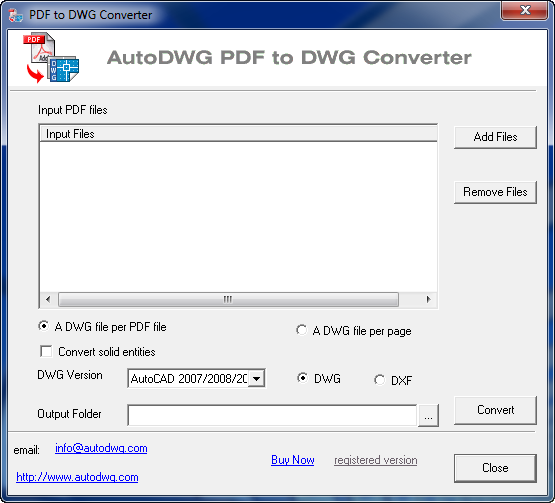Screen dimensions: 555x503
Task: Click the registered version link
Action: 376,460
